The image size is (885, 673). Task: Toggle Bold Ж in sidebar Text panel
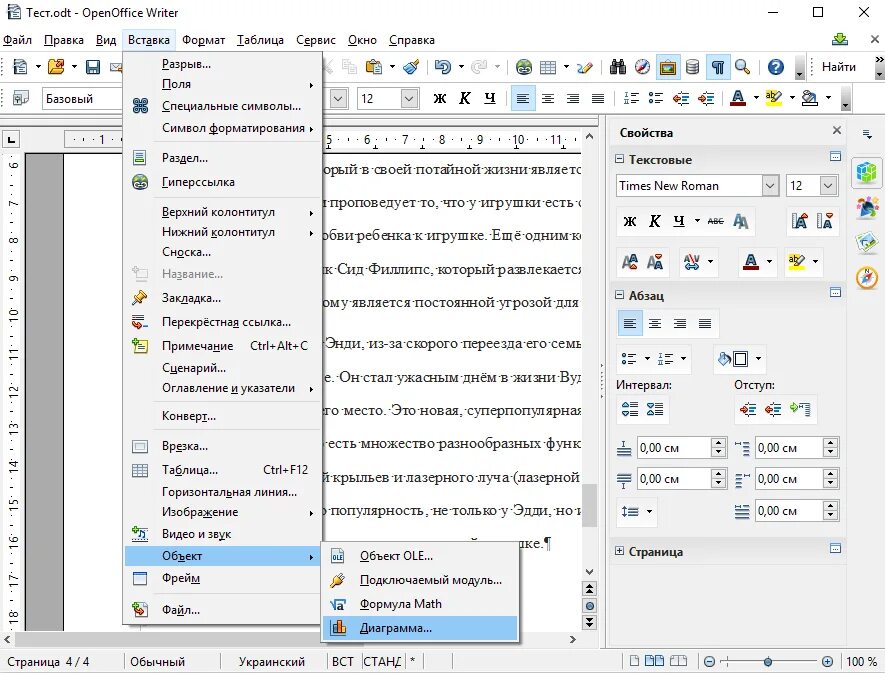coord(629,221)
